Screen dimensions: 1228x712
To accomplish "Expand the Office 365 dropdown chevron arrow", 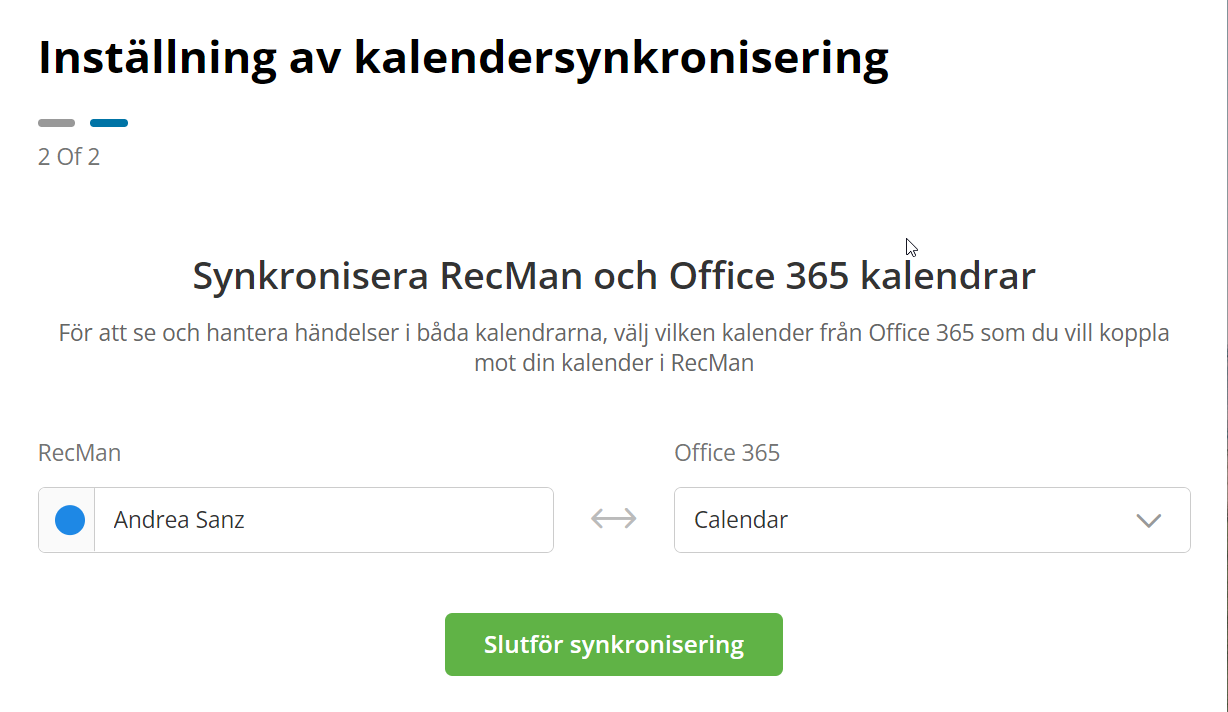I will tap(1148, 520).
